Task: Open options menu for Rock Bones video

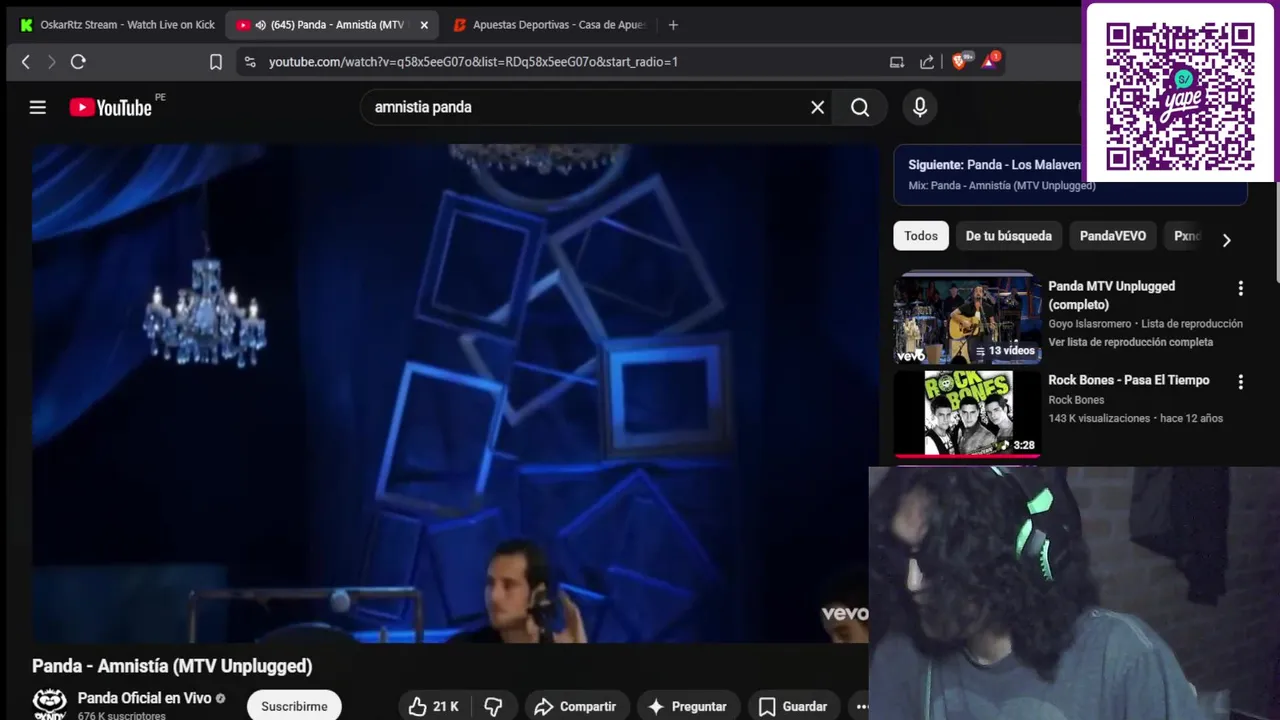Action: [x=1240, y=382]
